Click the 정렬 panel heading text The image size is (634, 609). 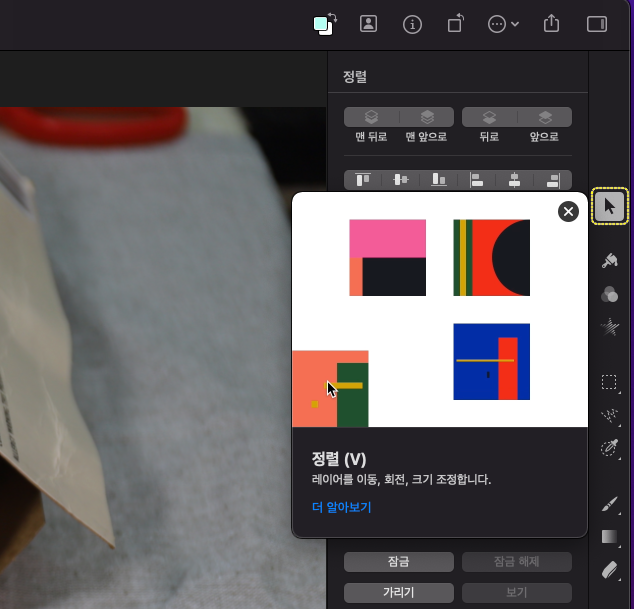point(355,76)
